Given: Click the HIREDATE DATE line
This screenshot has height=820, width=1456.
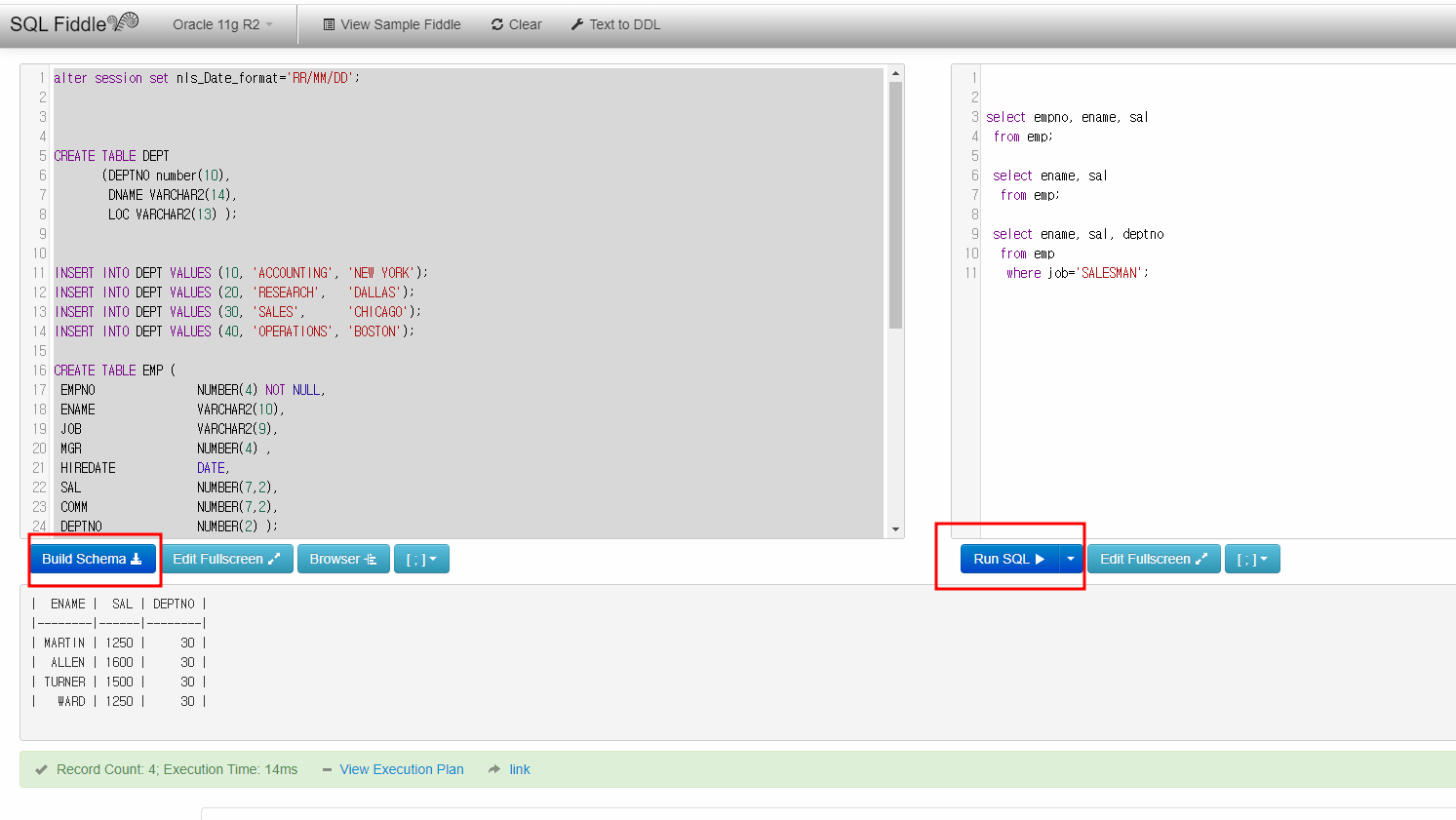Looking at the screenshot, I should click(x=145, y=468).
